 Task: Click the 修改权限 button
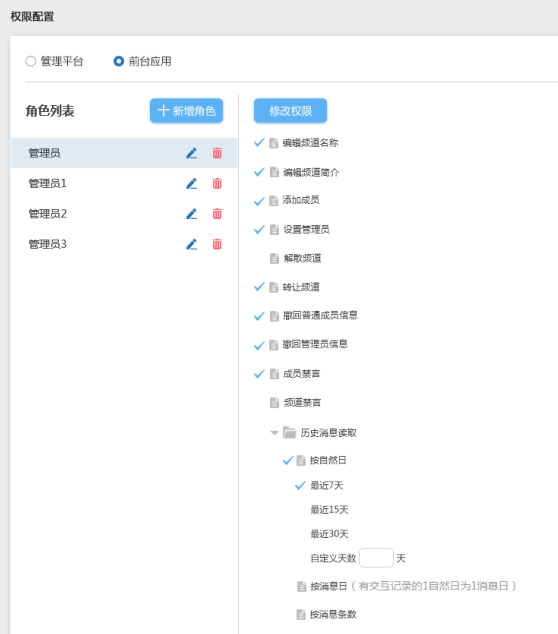tap(290, 110)
